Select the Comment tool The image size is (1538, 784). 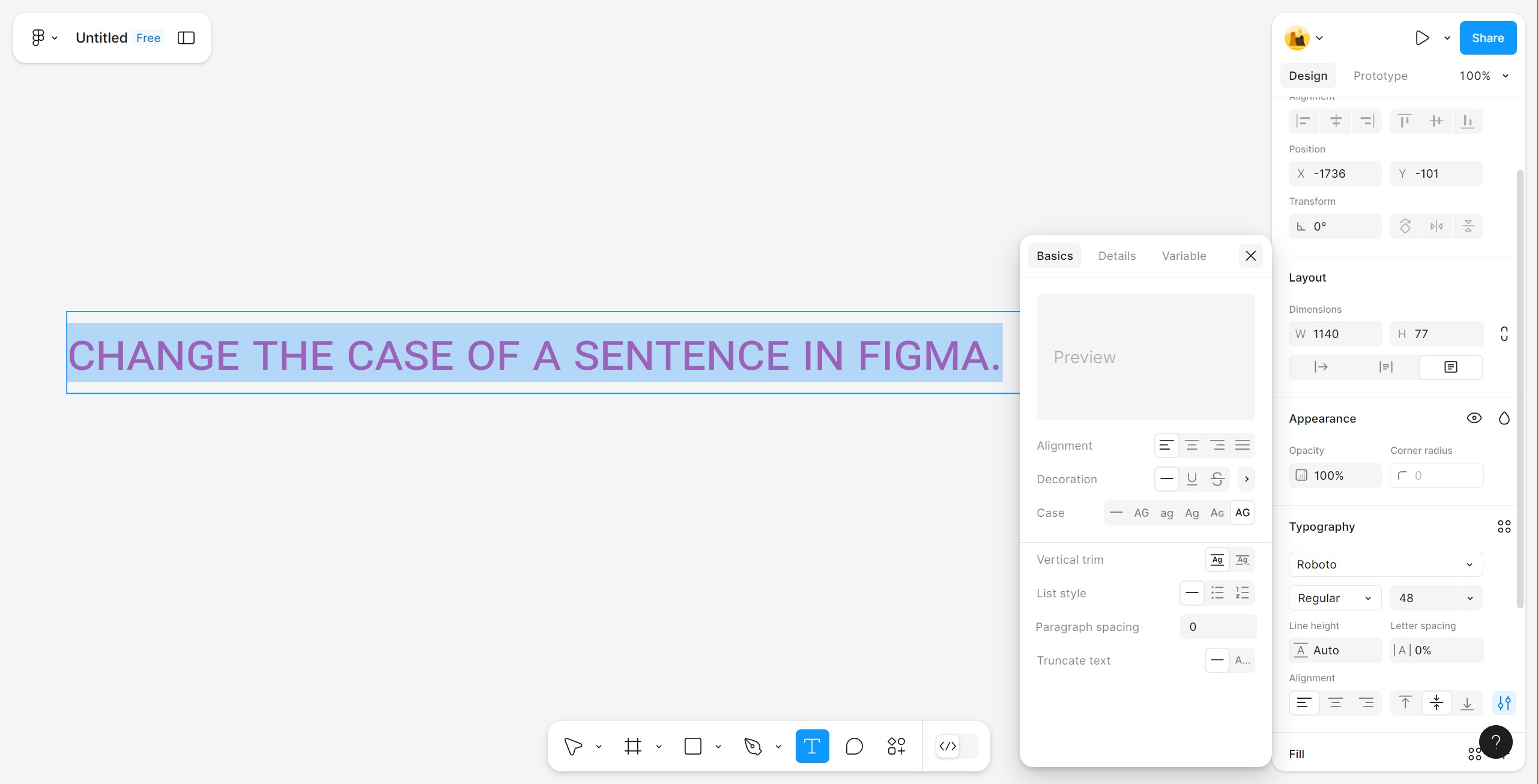[854, 746]
